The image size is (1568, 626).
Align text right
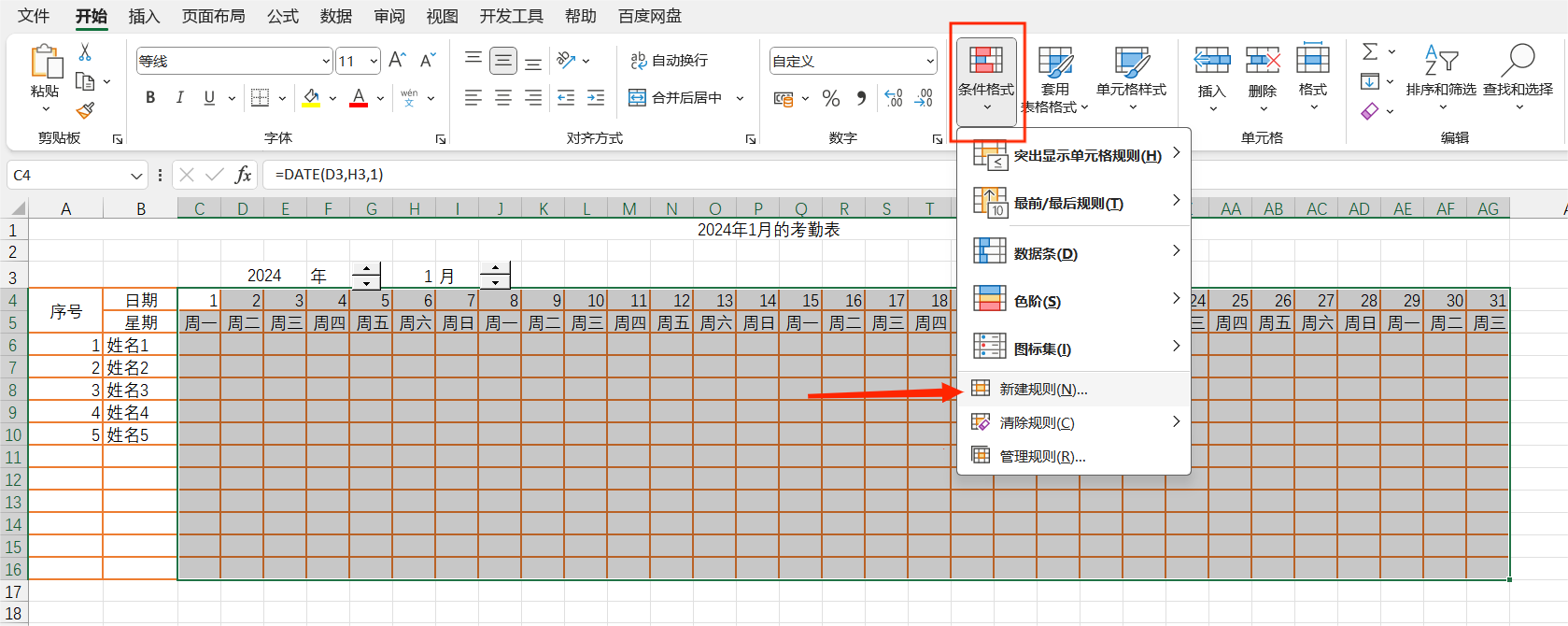point(533,97)
